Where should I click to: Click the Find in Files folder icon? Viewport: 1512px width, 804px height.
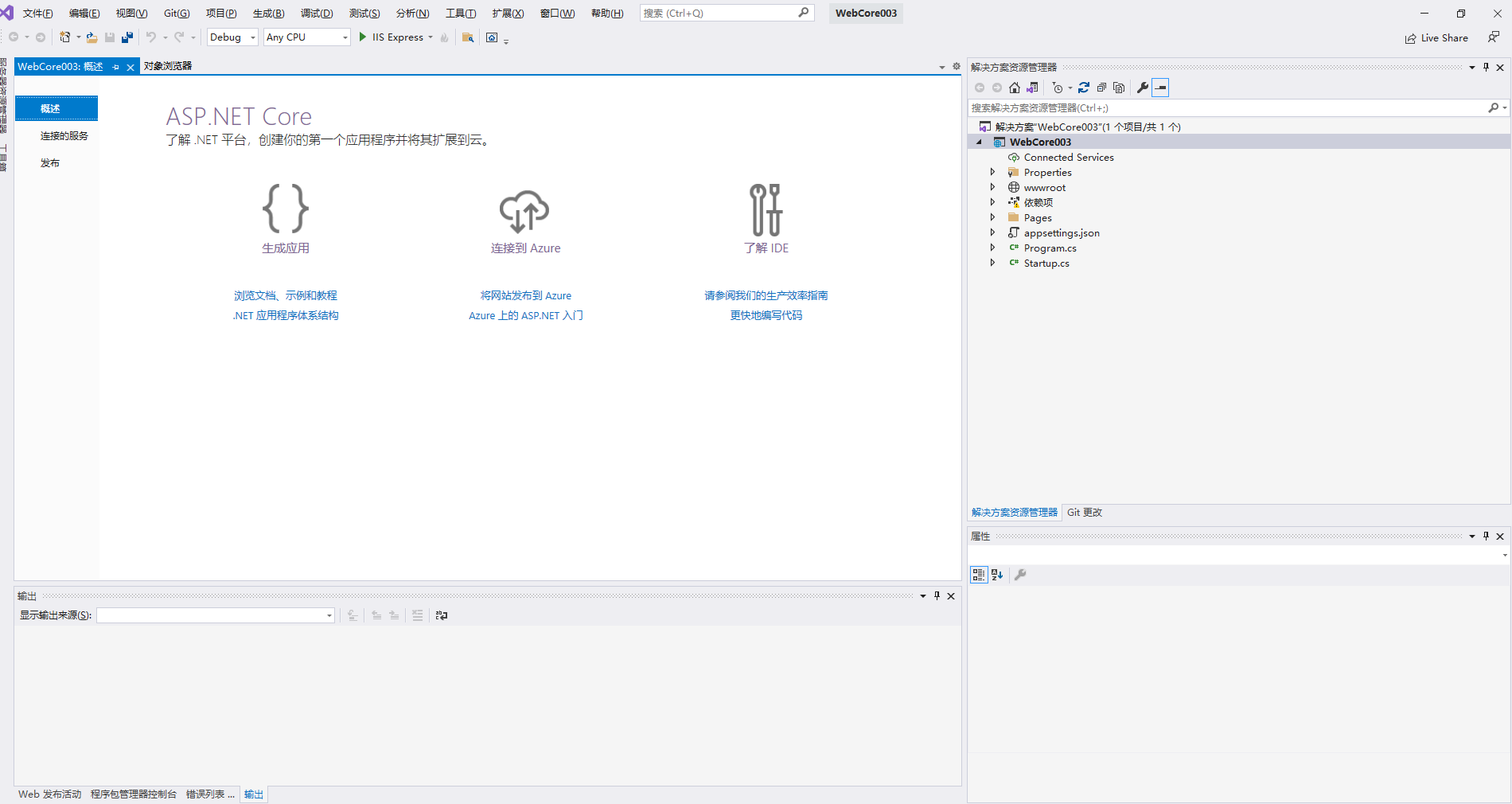468,37
